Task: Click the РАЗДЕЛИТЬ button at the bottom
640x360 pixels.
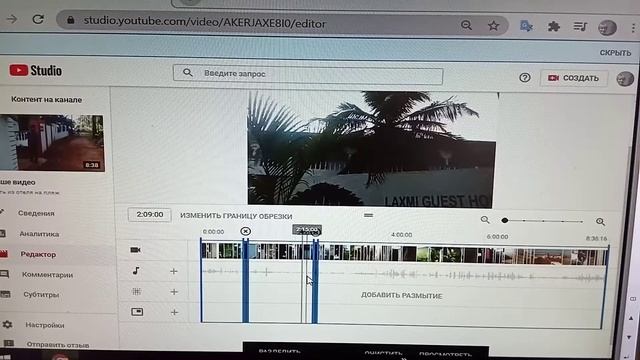Action: coord(279,351)
